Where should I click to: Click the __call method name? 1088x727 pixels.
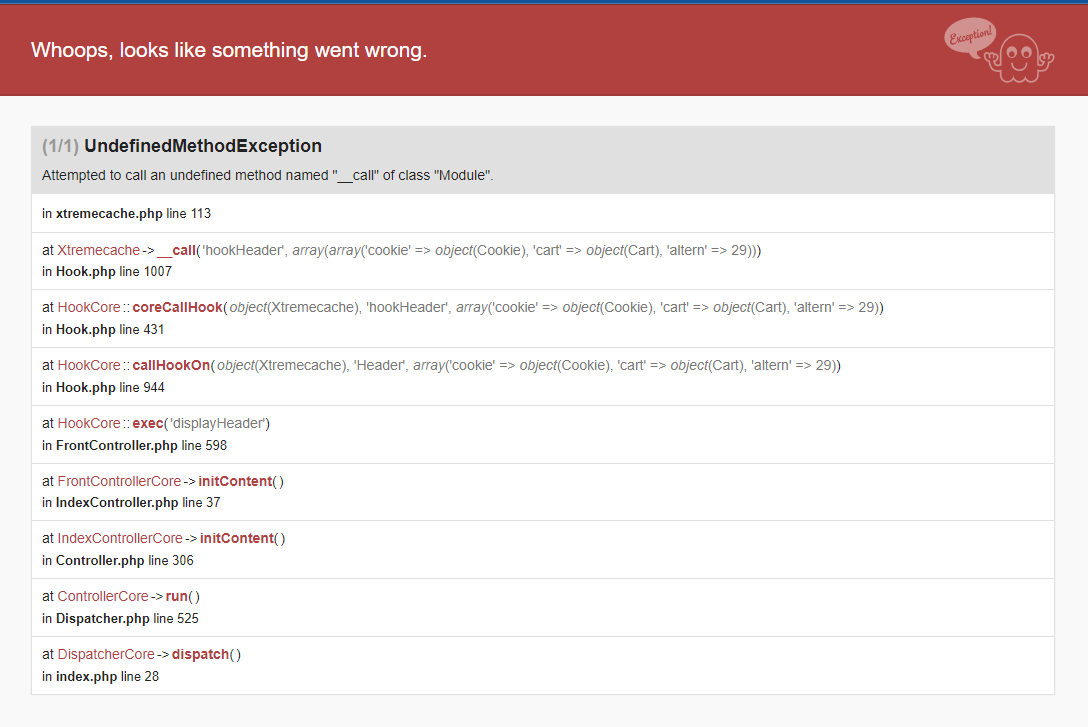pyautogui.click(x=176, y=250)
